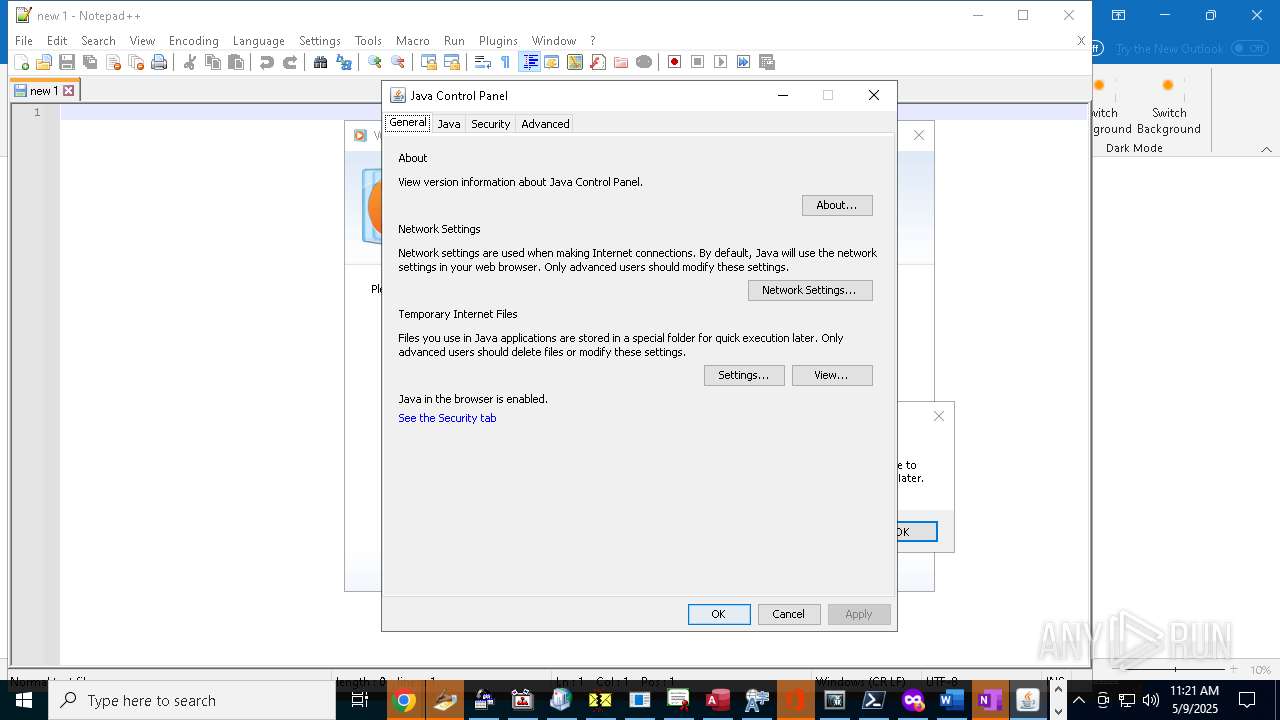
Task: Show all characters pilcrow icon
Action: pos(505,62)
